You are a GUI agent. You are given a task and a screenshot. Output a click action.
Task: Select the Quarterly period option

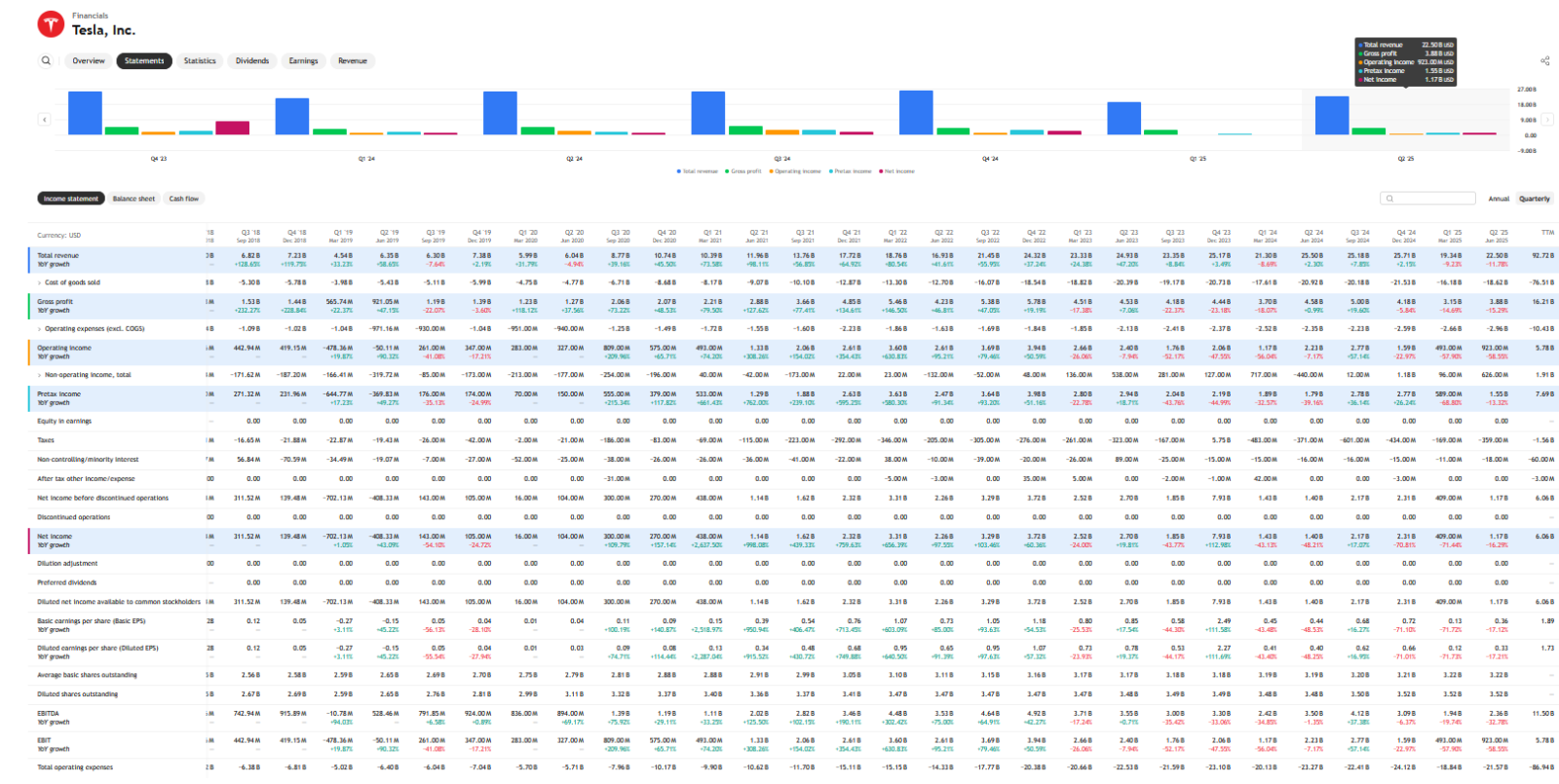click(x=1534, y=199)
